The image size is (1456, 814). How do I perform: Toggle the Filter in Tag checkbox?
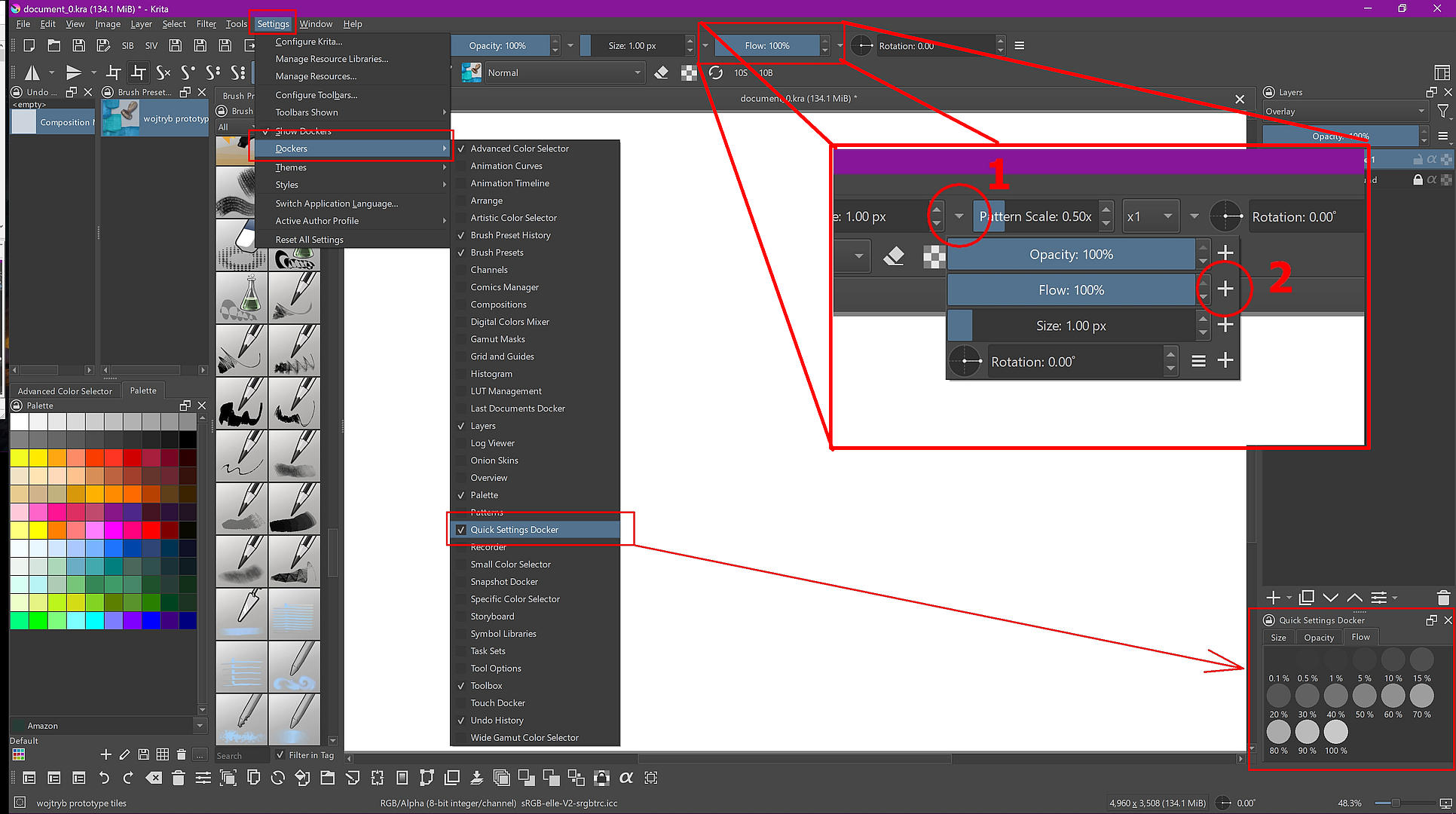click(281, 755)
